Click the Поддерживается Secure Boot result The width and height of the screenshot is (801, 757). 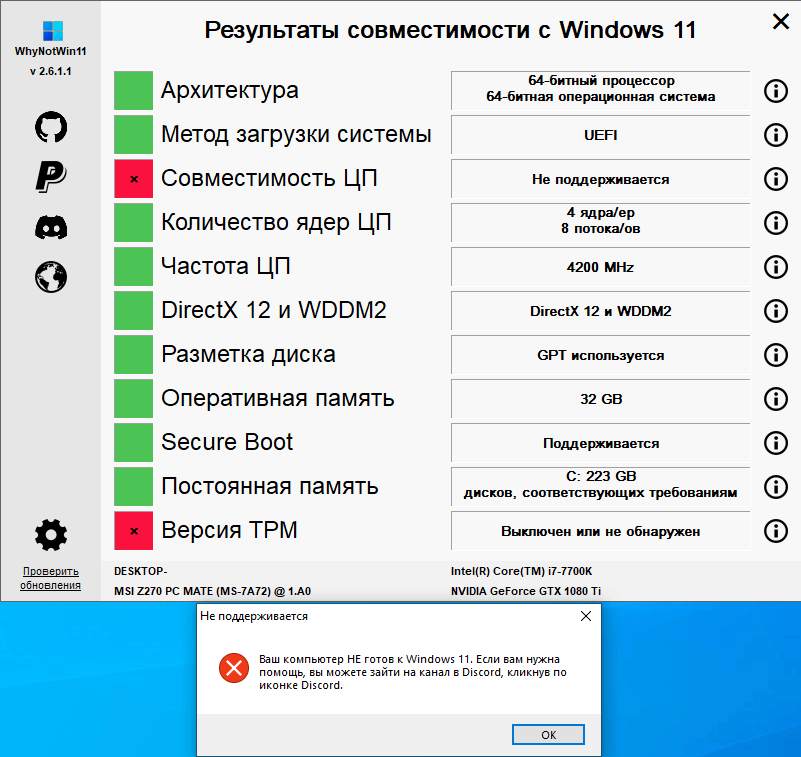click(601, 443)
